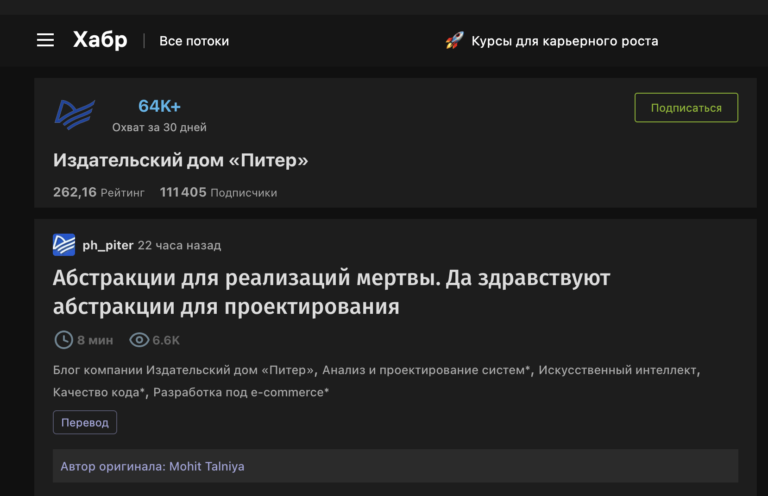Click the clock reading-time icon
The height and width of the screenshot is (496, 768).
(x=64, y=340)
